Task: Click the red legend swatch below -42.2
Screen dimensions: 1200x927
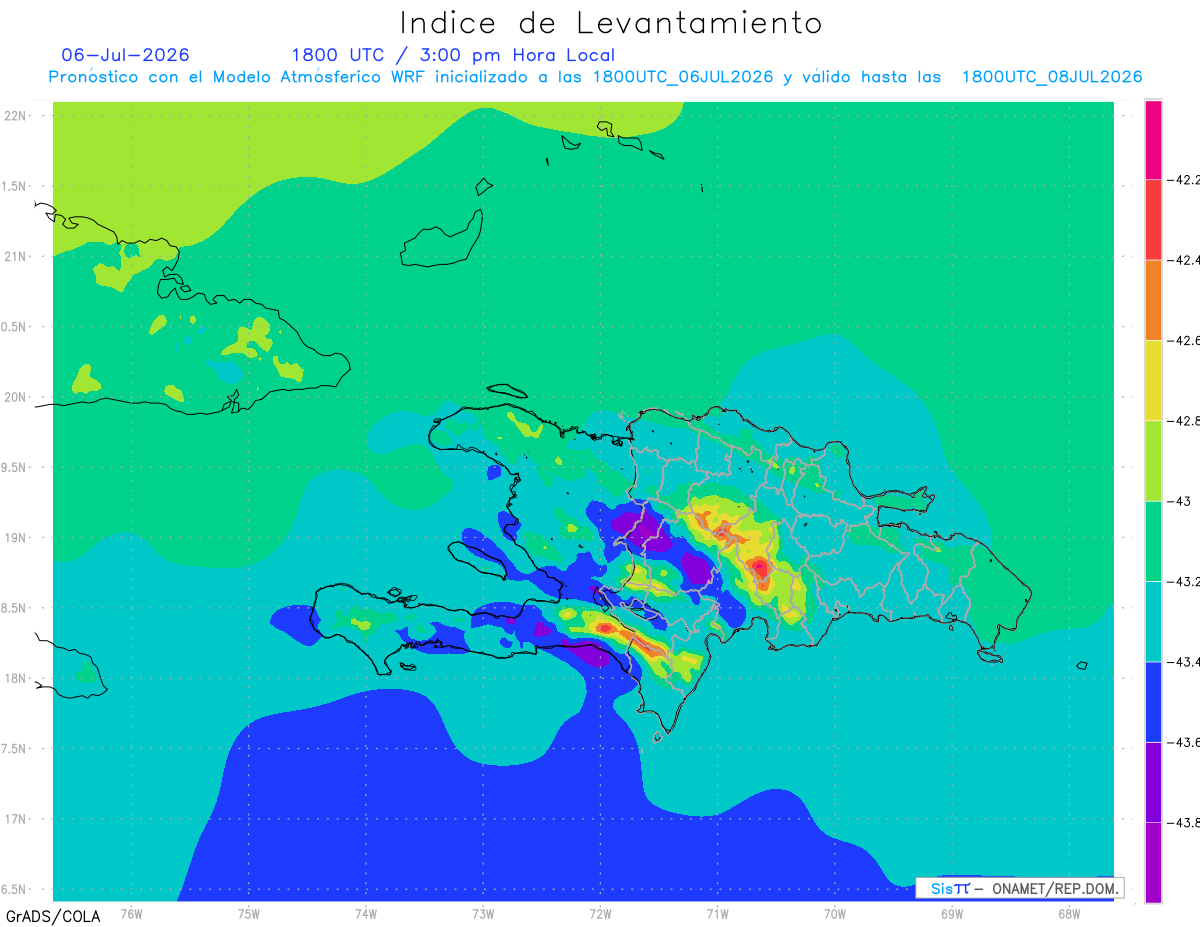Action: (x=1153, y=220)
